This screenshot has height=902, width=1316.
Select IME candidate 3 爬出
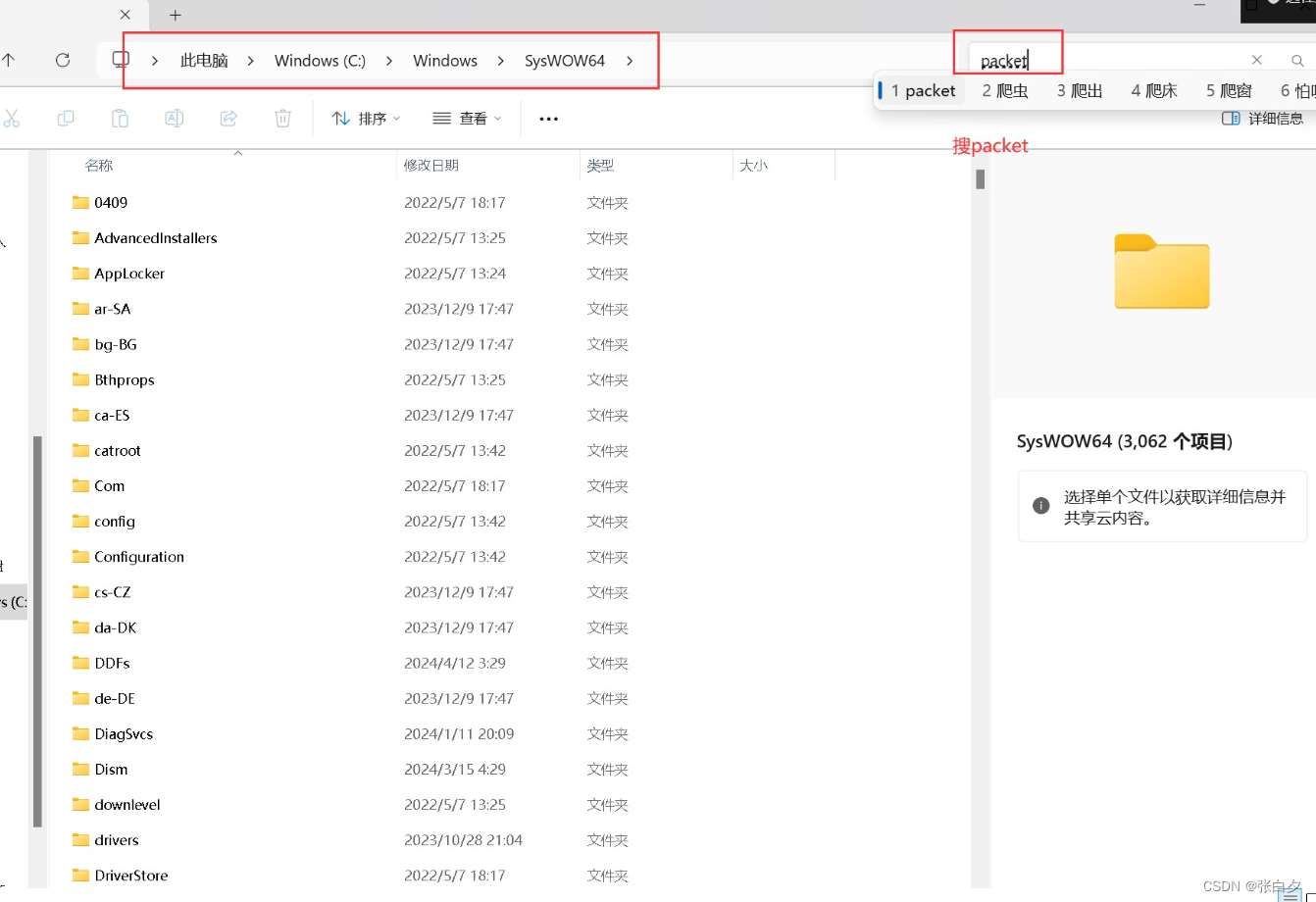(x=1080, y=91)
